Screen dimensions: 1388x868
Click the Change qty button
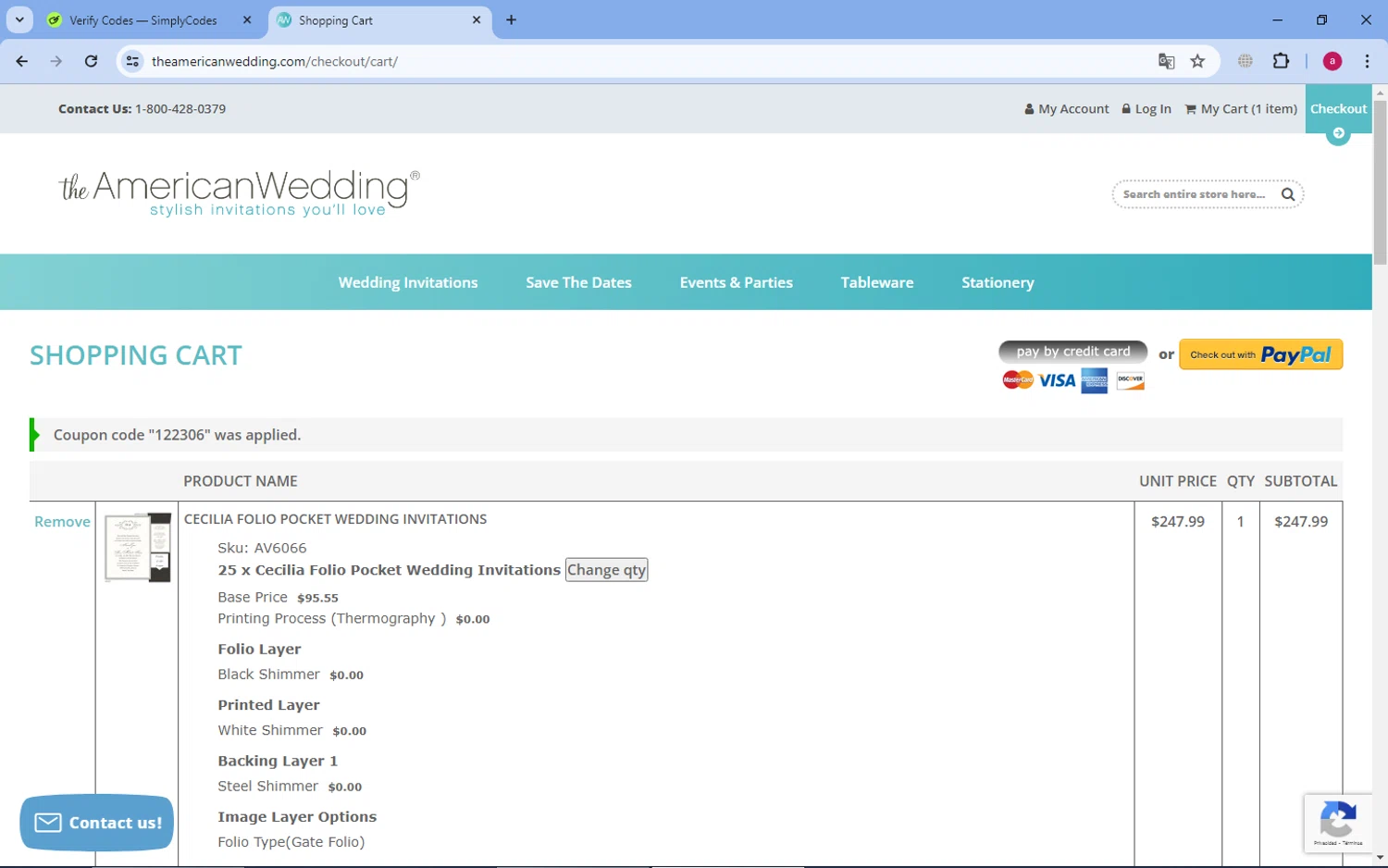[x=606, y=570]
